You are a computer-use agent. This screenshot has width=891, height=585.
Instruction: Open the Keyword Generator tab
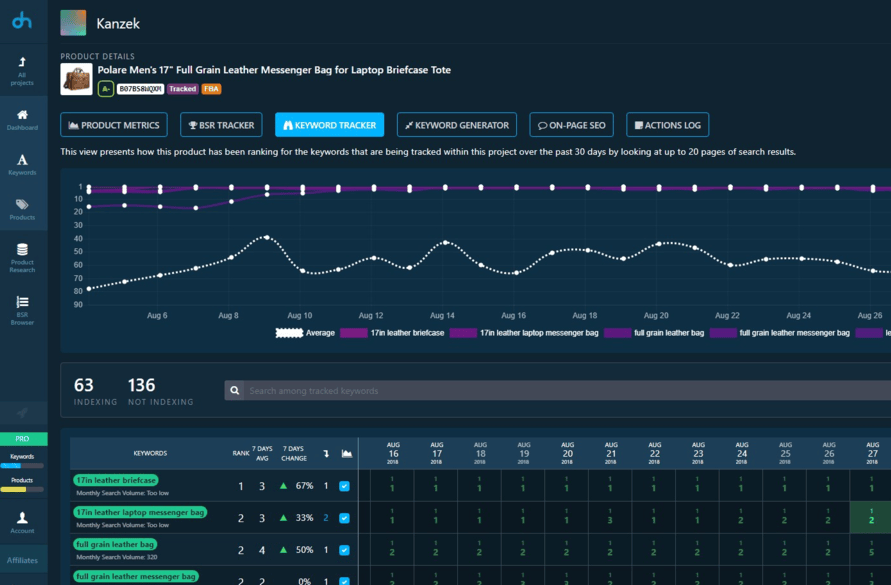[457, 125]
